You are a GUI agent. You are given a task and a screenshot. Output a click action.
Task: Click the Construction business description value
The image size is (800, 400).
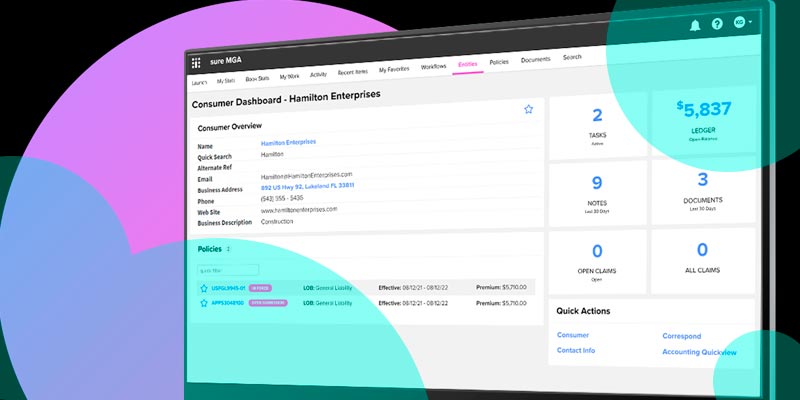277,222
